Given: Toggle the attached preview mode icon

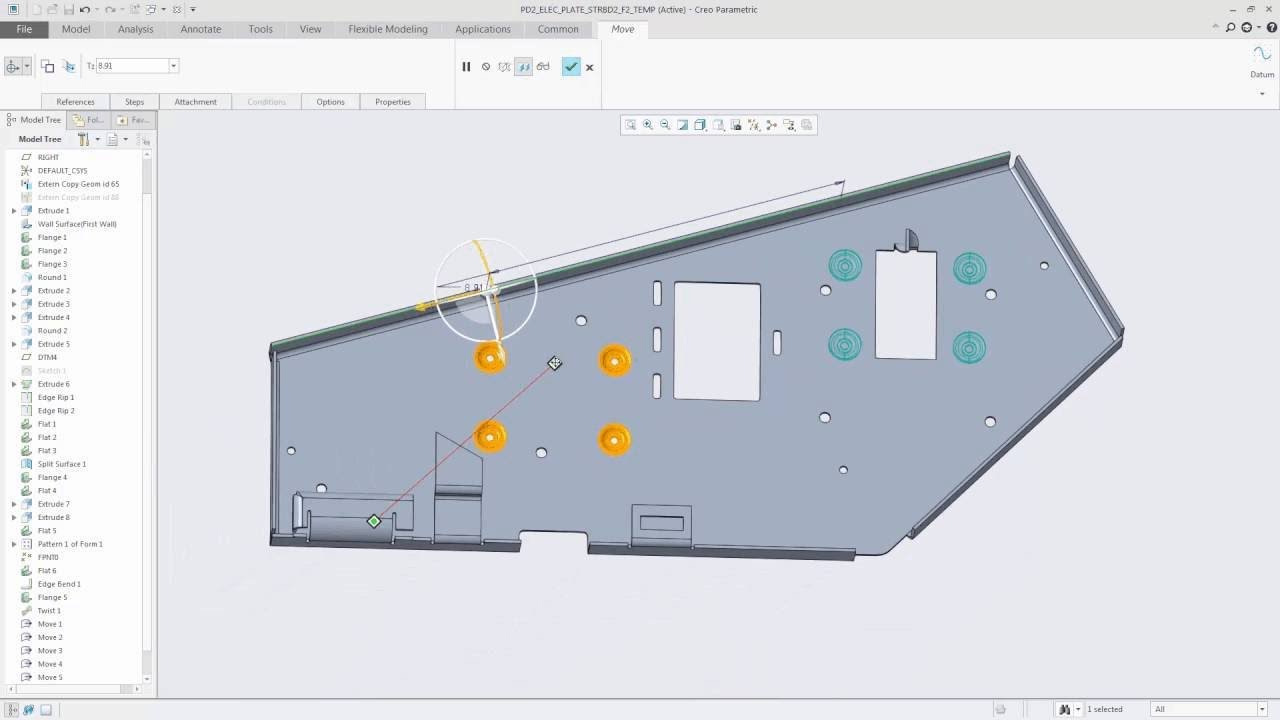Looking at the screenshot, I should [523, 67].
